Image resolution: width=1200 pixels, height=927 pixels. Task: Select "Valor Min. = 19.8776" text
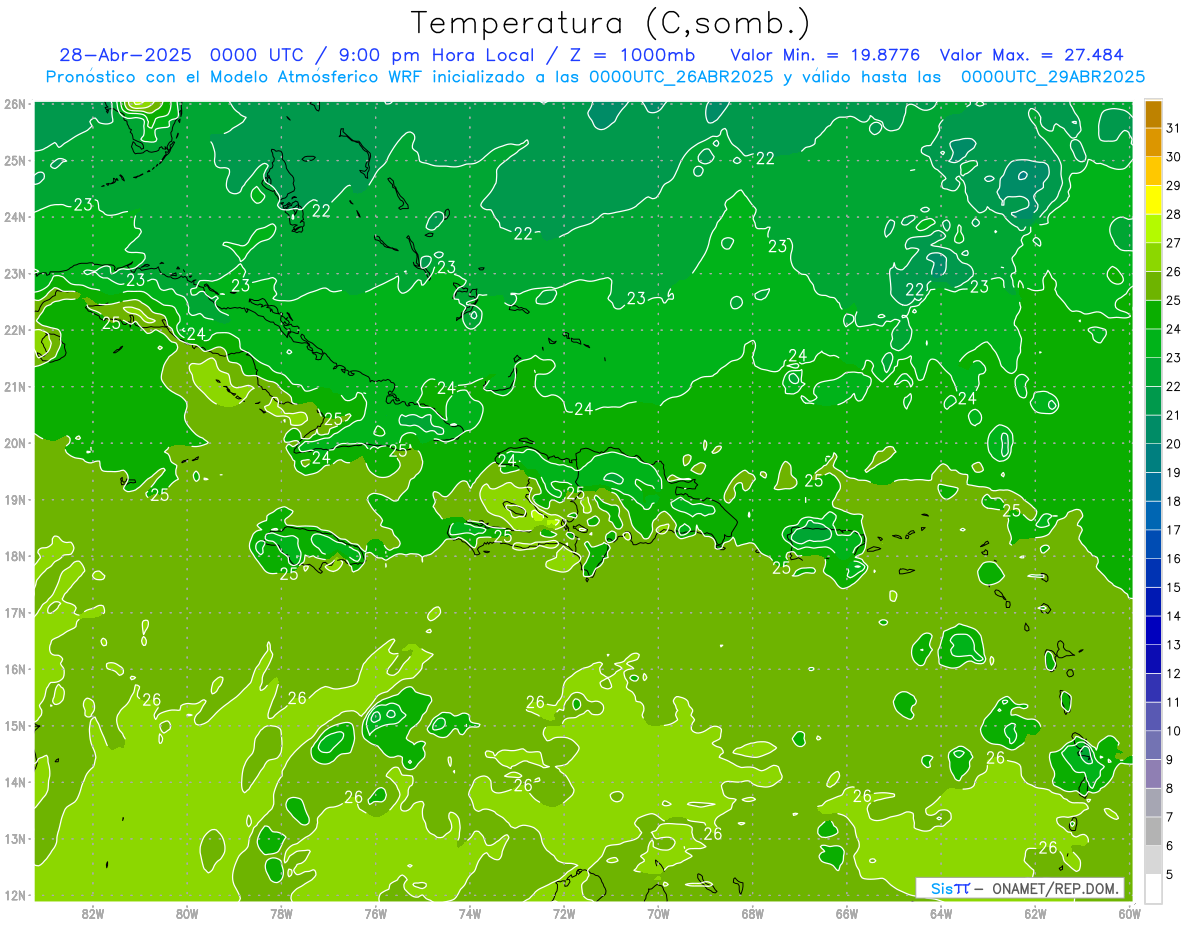pos(824,55)
